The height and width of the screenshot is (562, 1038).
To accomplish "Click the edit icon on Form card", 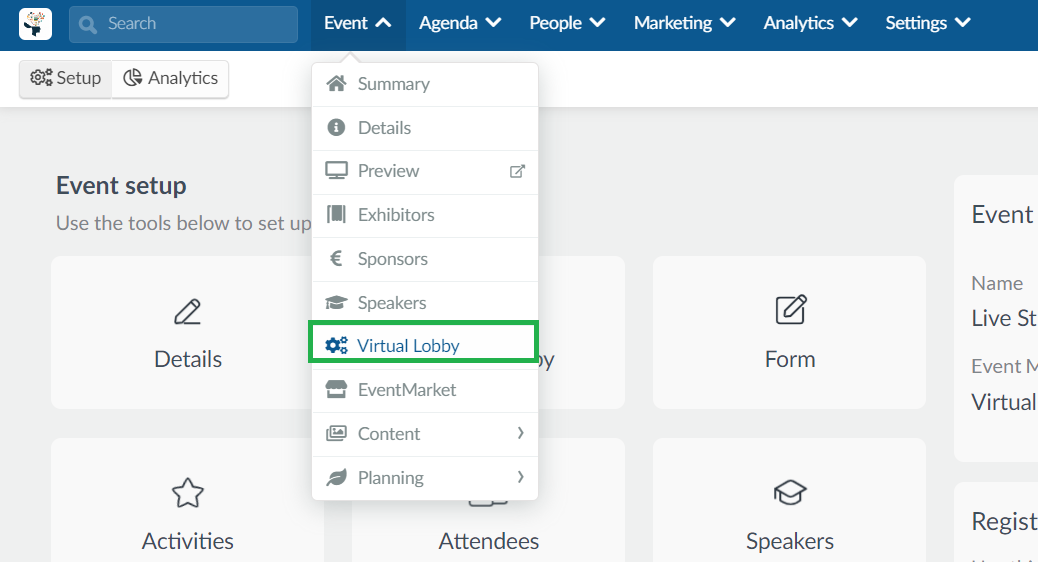I will 790,309.
